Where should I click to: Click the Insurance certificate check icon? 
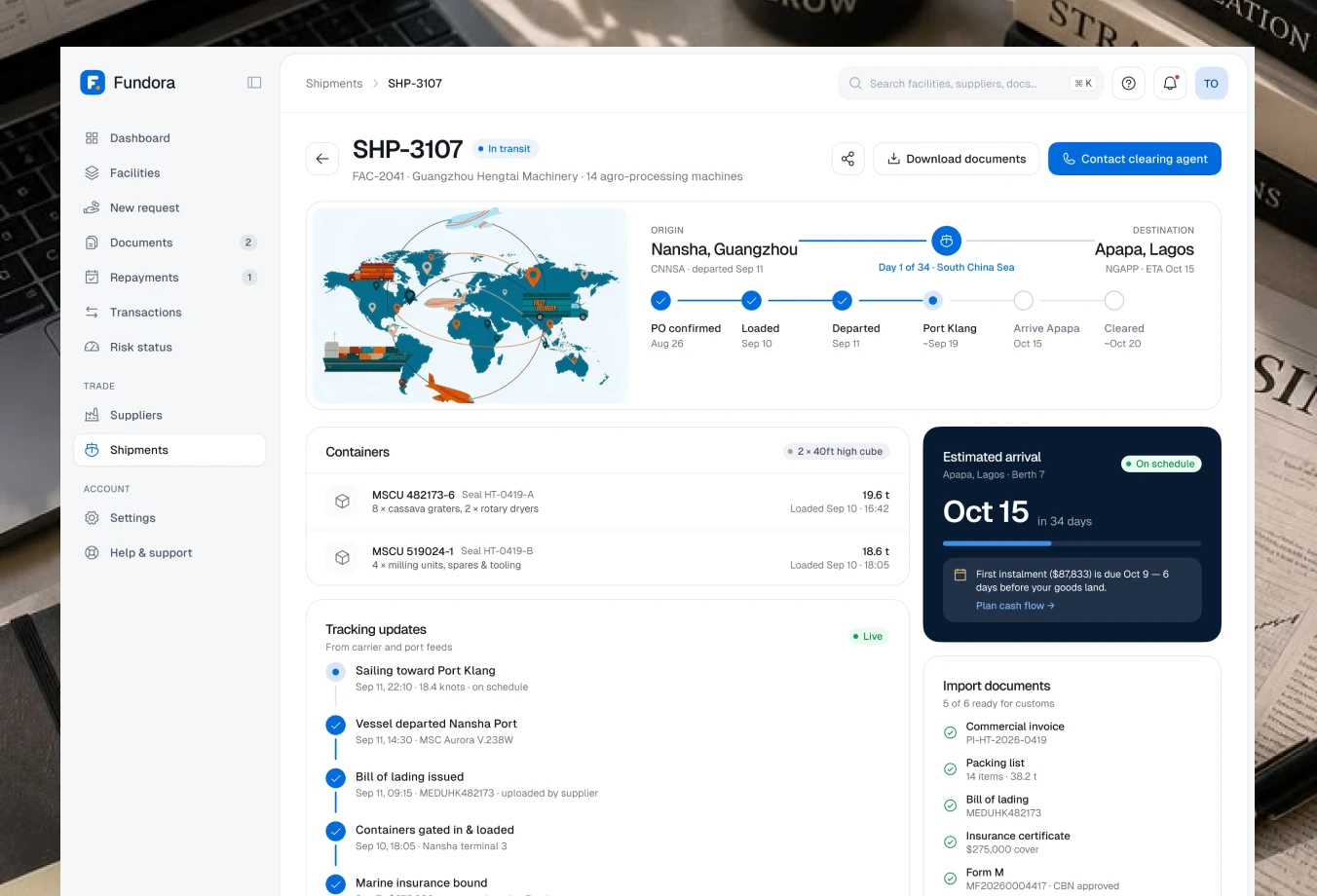(950, 842)
